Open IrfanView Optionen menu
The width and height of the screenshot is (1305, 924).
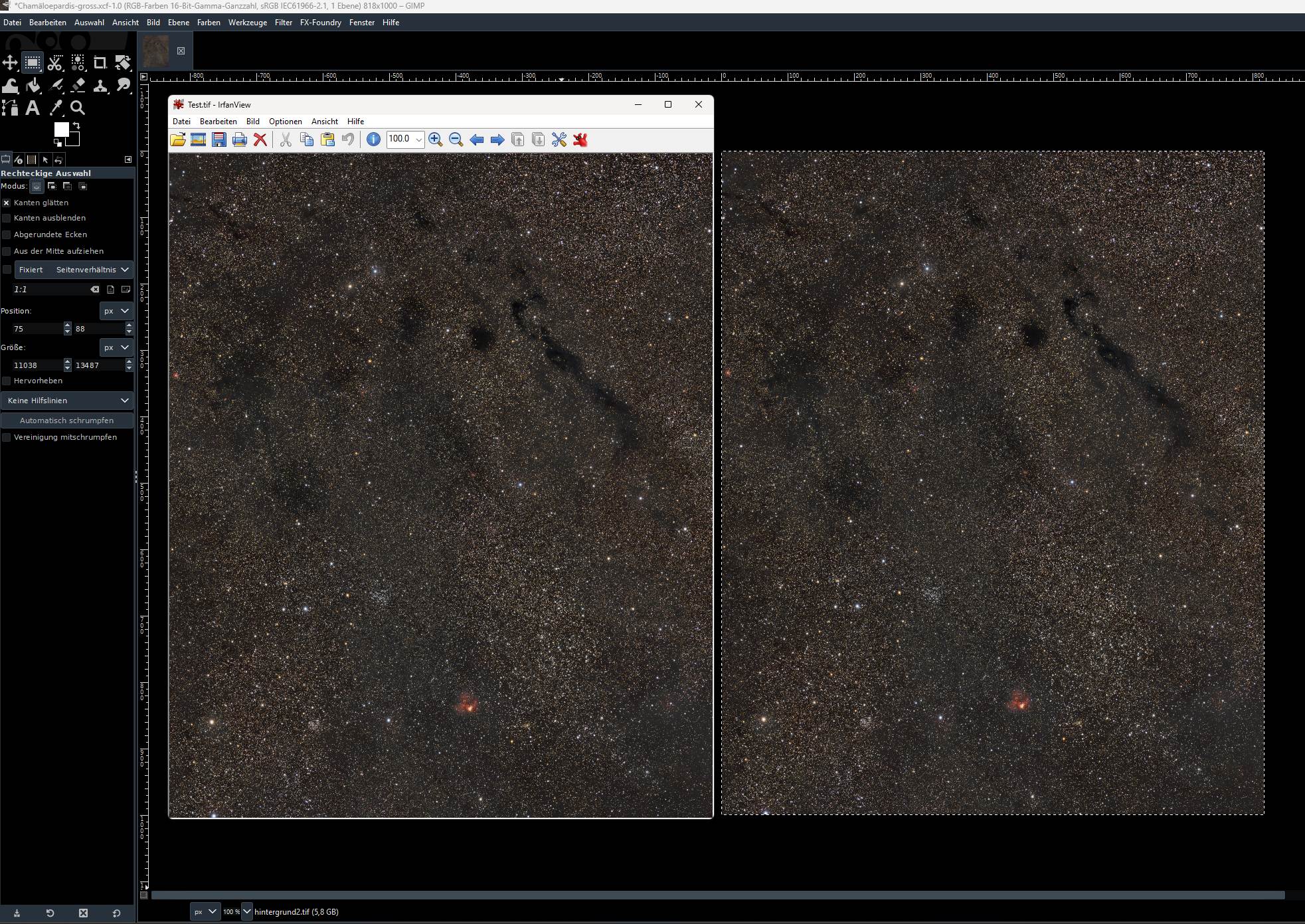click(285, 122)
